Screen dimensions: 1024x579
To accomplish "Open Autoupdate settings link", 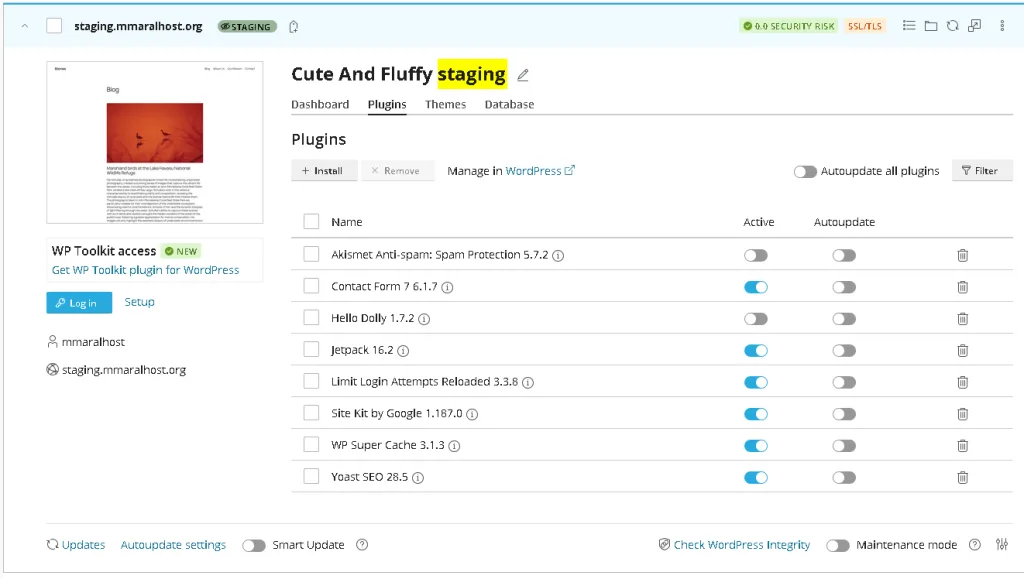I will pyautogui.click(x=173, y=544).
